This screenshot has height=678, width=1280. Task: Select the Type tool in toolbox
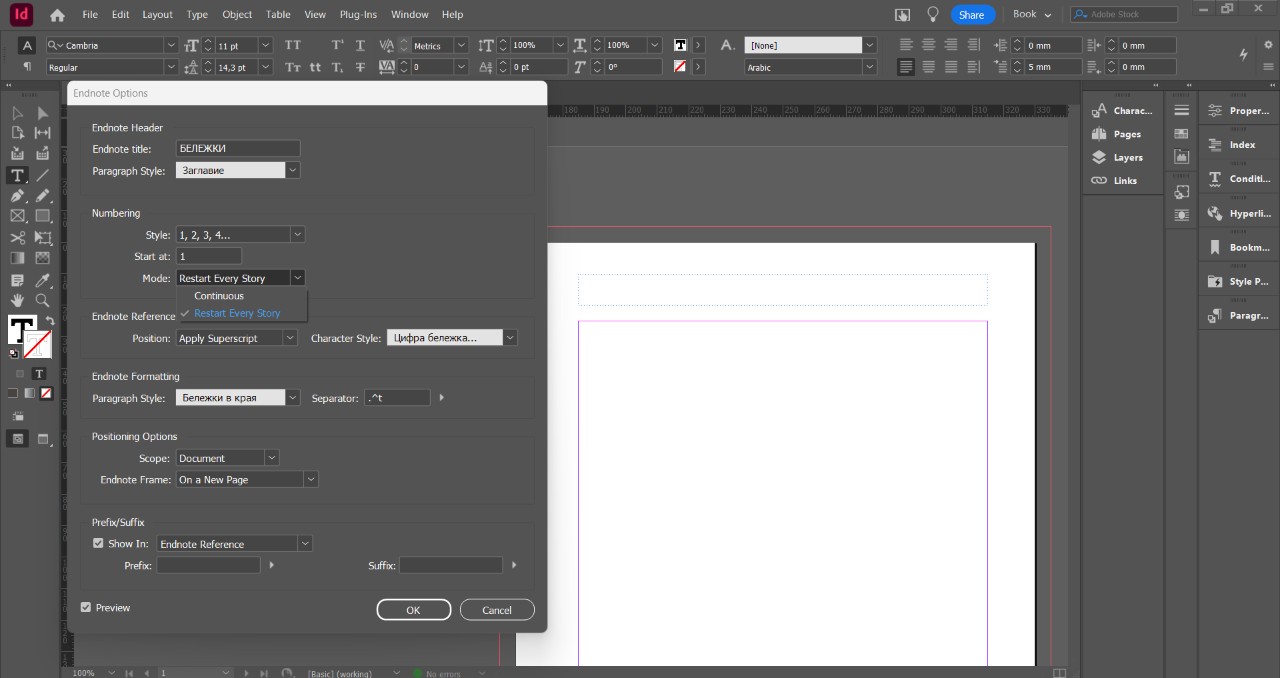(17, 175)
